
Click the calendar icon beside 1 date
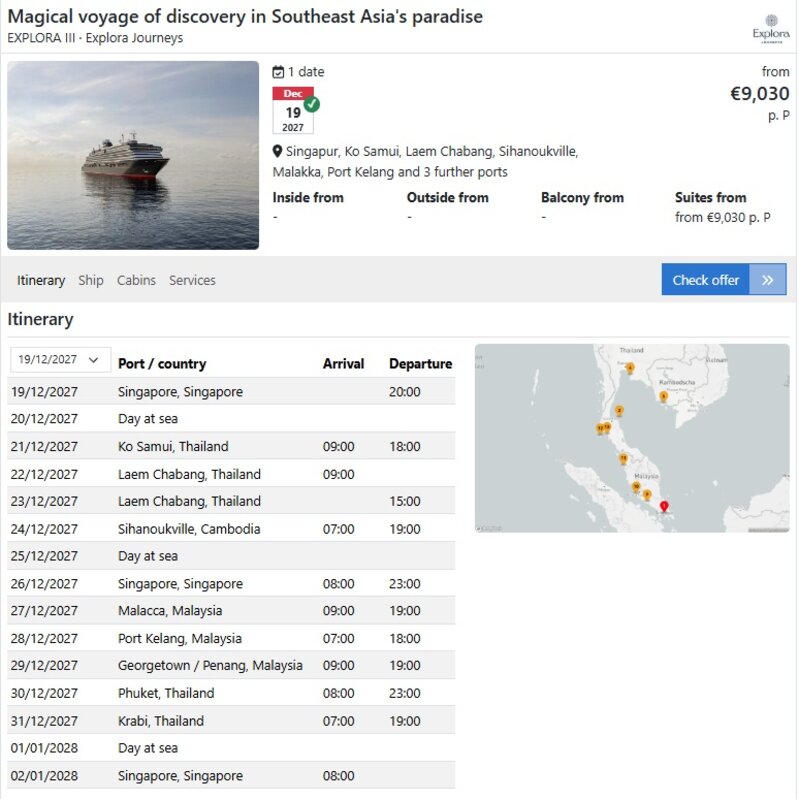click(x=278, y=72)
